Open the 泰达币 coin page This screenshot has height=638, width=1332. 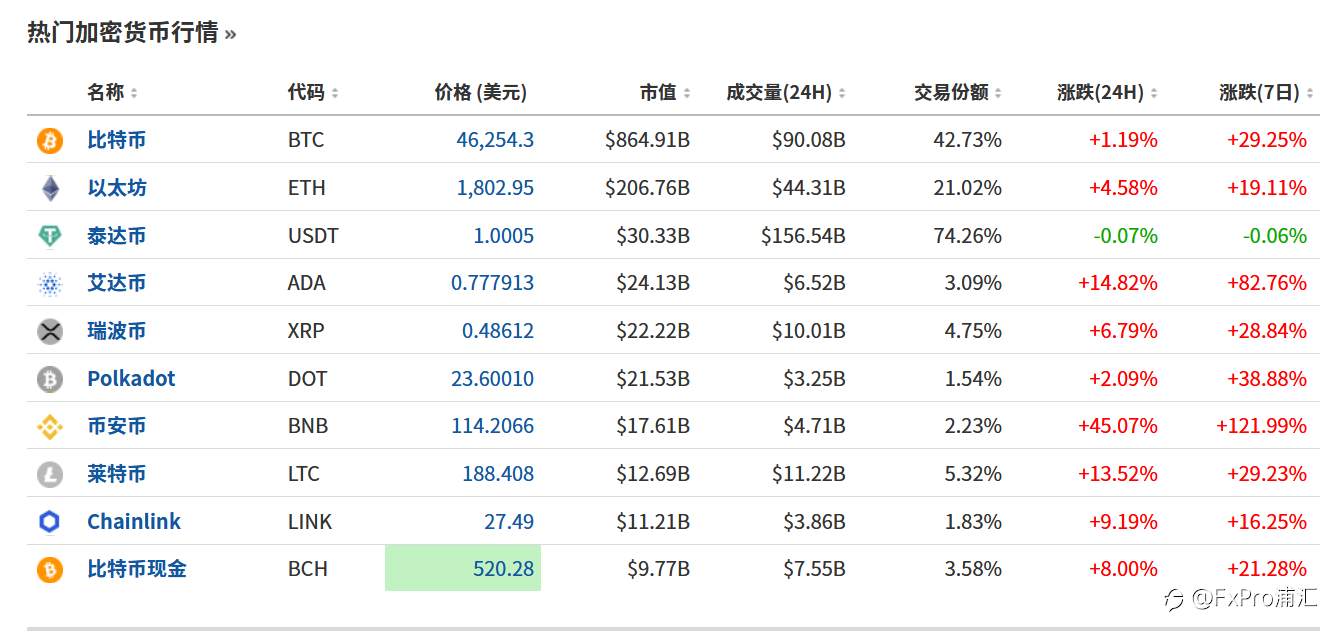[116, 236]
